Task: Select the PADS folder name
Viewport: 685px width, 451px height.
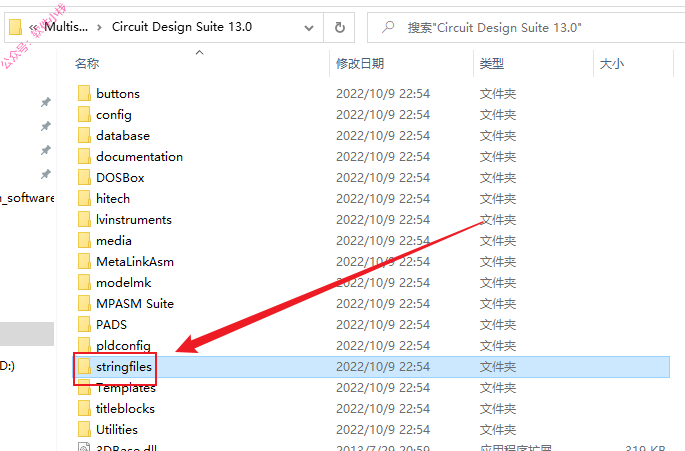Action: click(111, 324)
